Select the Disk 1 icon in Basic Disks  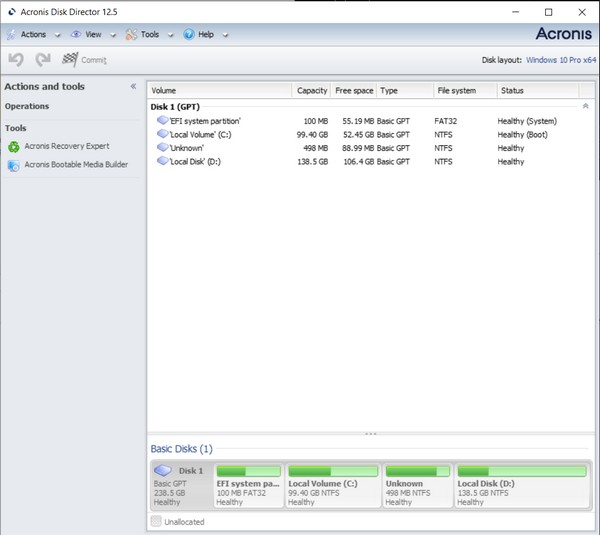point(163,471)
